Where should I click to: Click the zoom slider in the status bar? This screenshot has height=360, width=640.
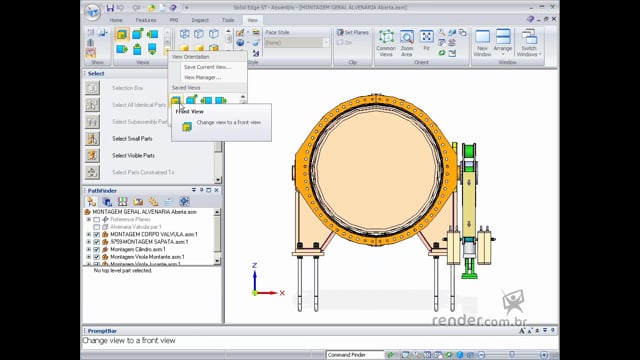pyautogui.click(x=512, y=355)
